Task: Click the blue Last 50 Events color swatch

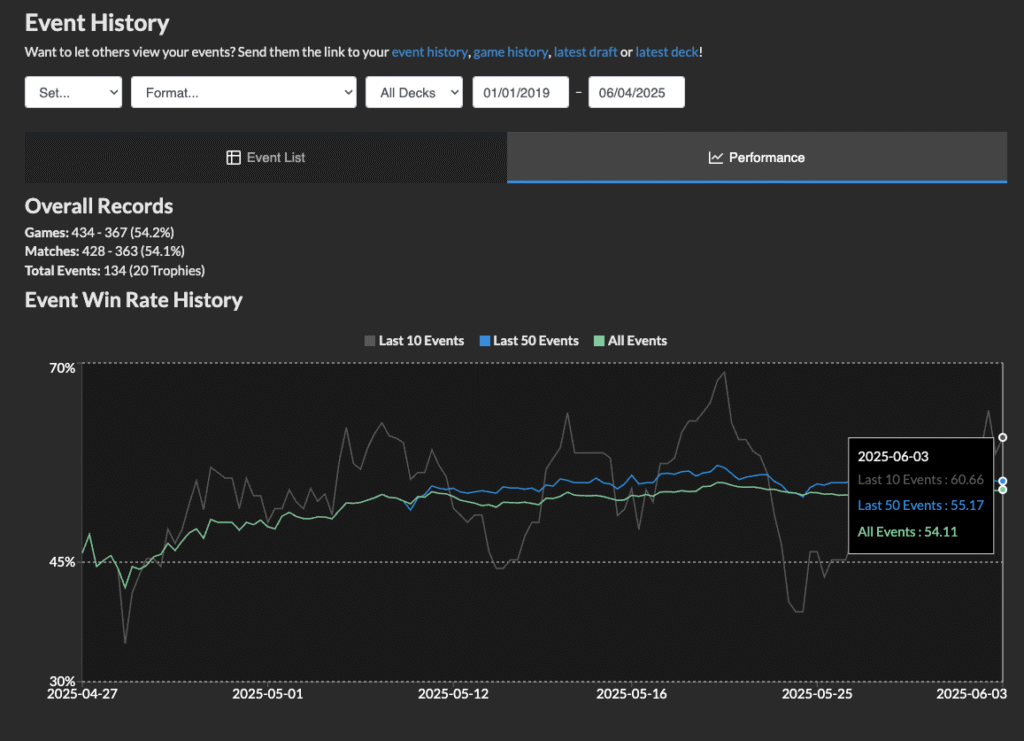Action: [485, 341]
